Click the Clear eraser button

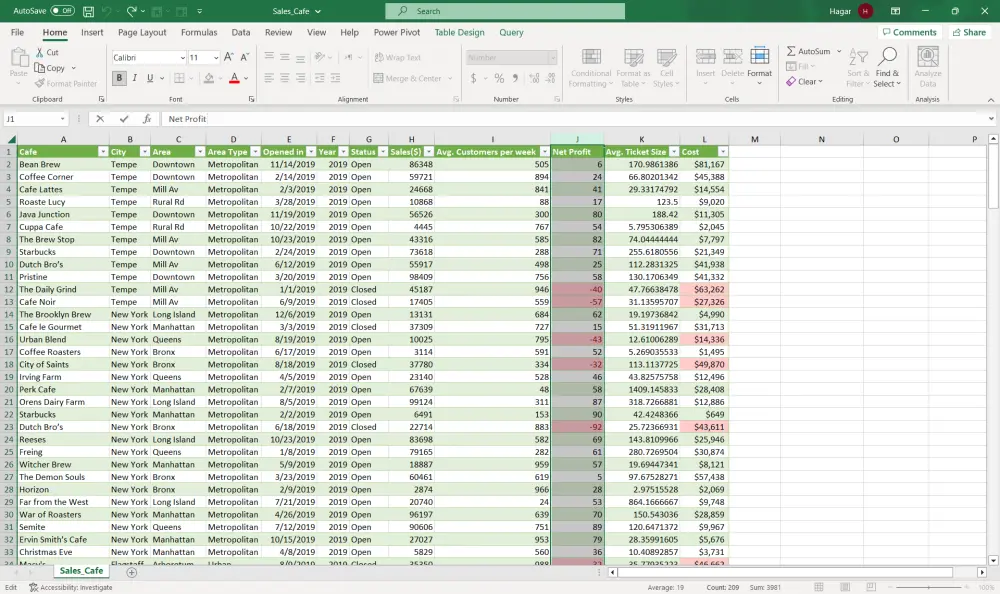[804, 82]
